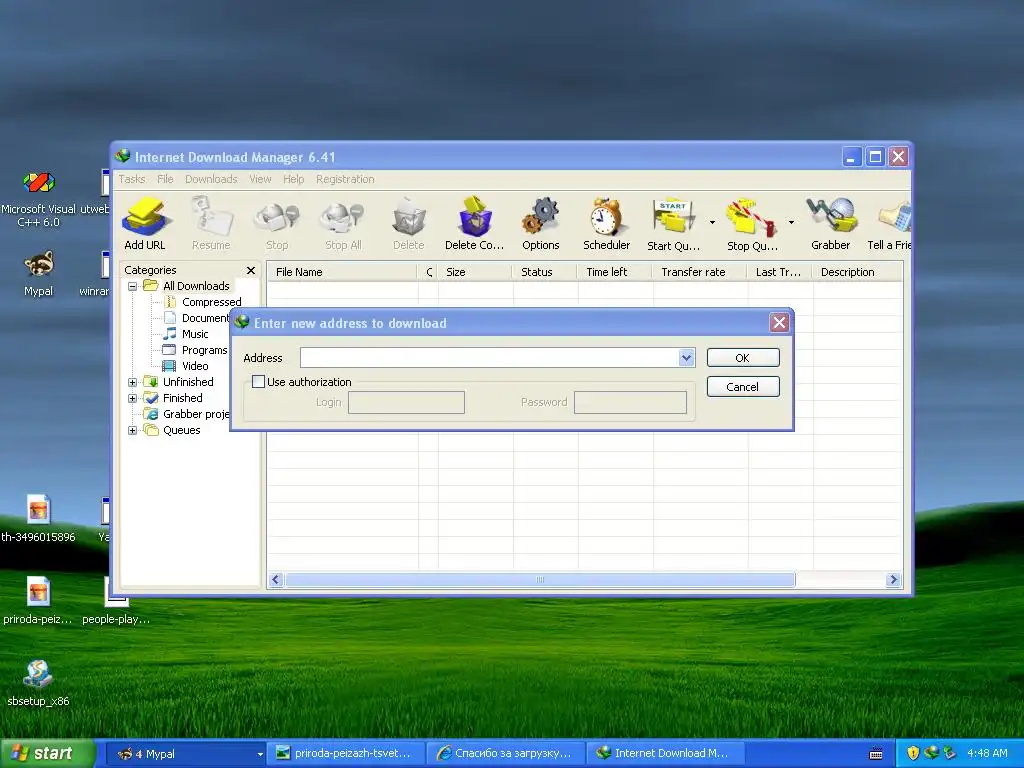Click the horizontal scrollbar right arrow
This screenshot has width=1024, height=768.
point(893,579)
